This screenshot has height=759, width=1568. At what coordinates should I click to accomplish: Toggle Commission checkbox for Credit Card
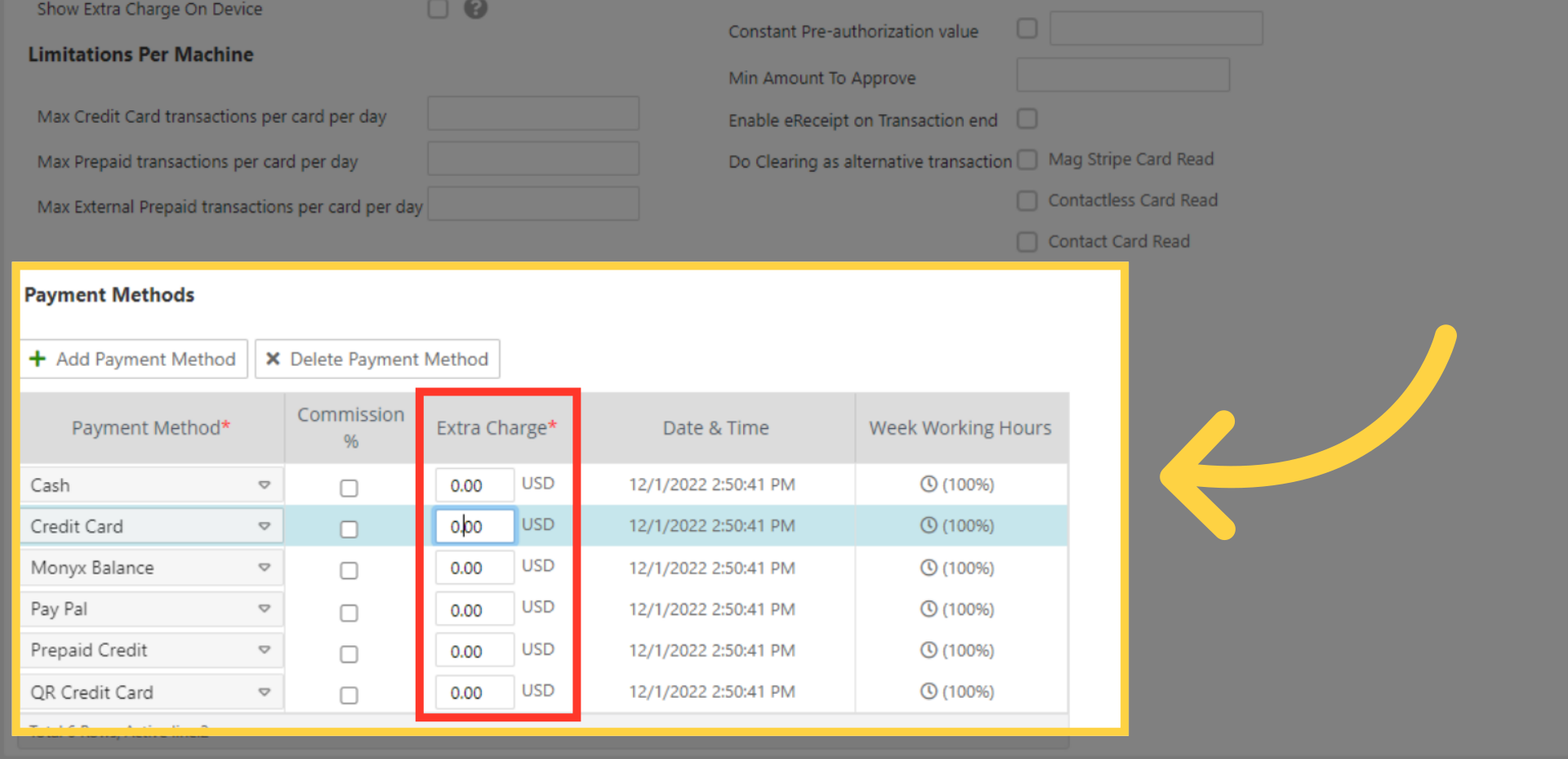[x=349, y=529]
